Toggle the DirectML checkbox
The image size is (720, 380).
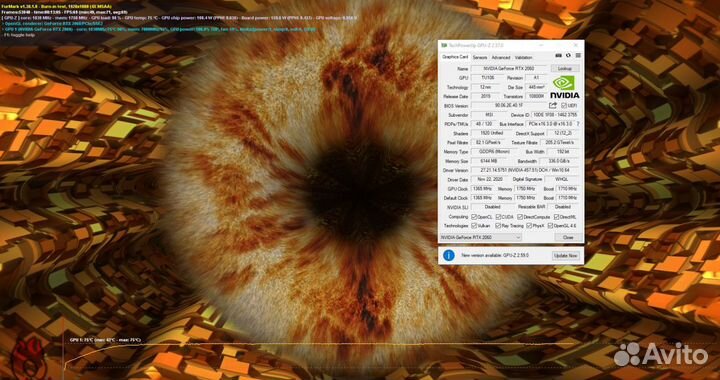pos(557,217)
